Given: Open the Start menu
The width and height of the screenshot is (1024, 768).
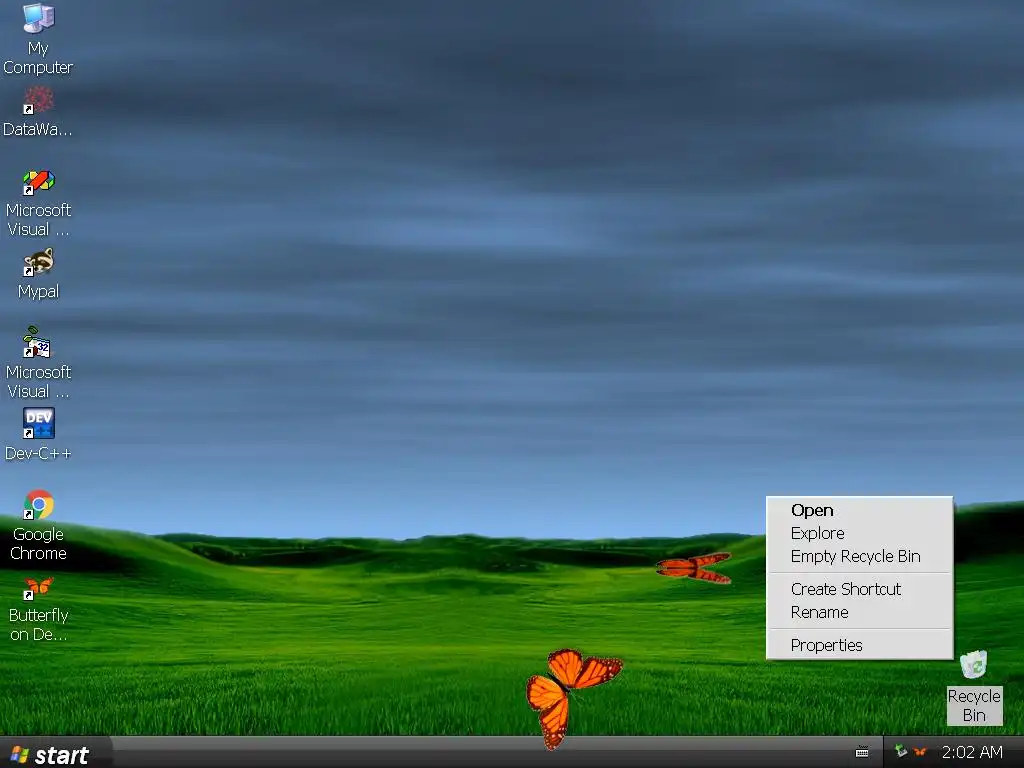Looking at the screenshot, I should click(x=55, y=754).
